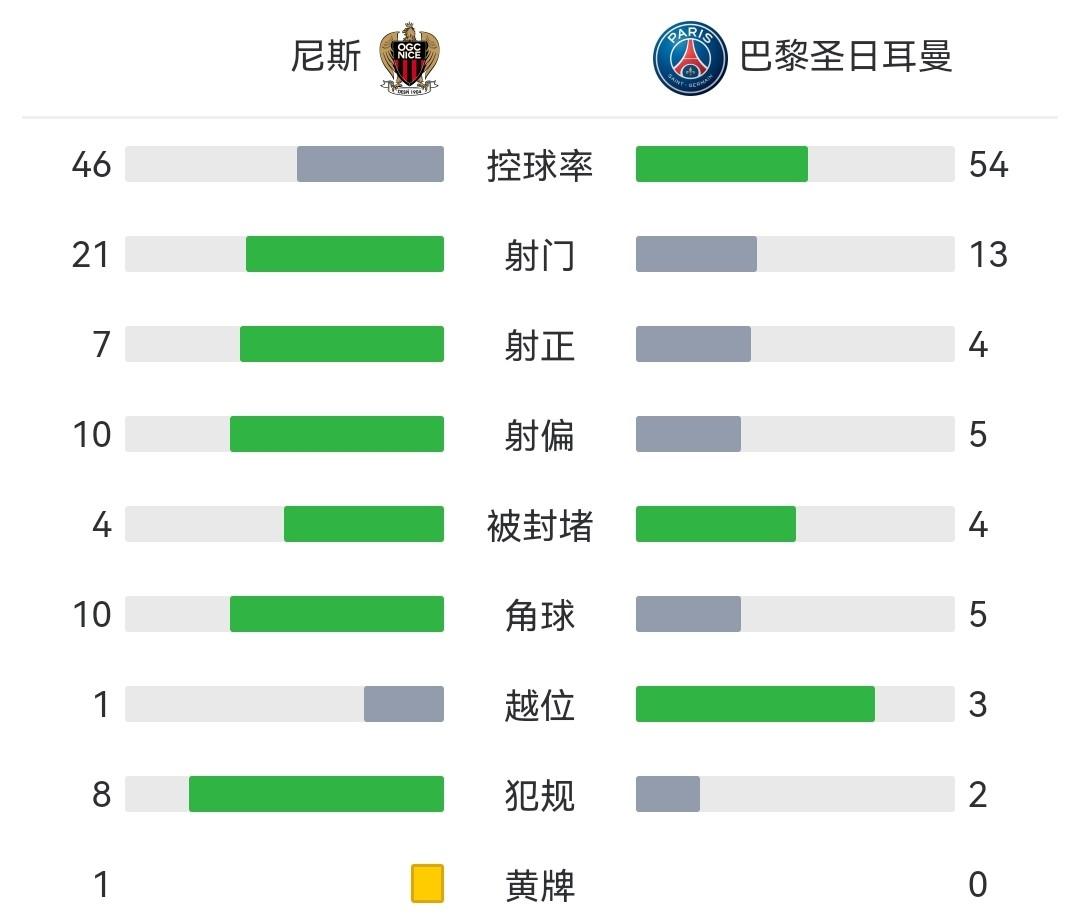
Task: Click the 控球率 stat label
Action: click(x=540, y=165)
